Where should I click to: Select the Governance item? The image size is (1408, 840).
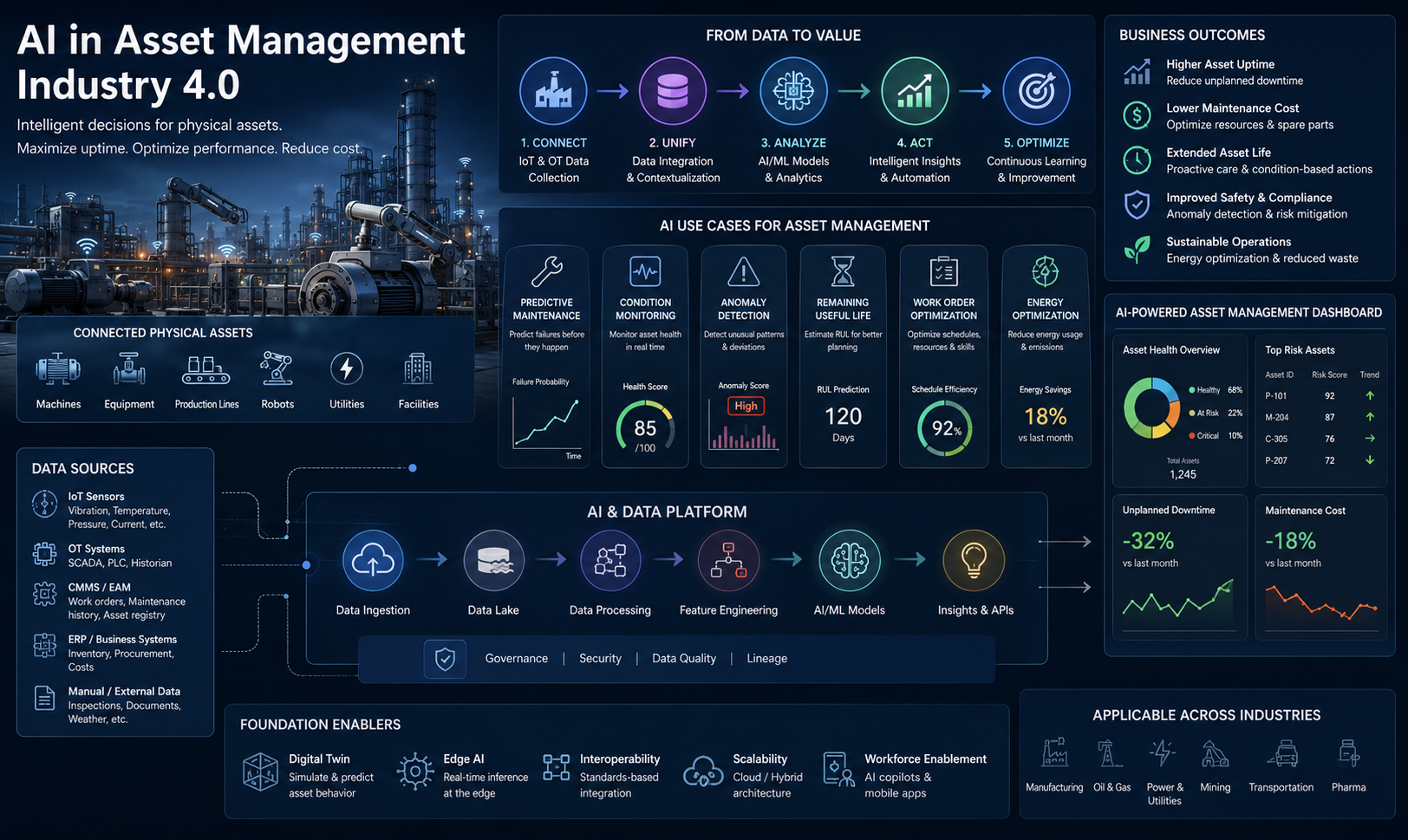[517, 659]
